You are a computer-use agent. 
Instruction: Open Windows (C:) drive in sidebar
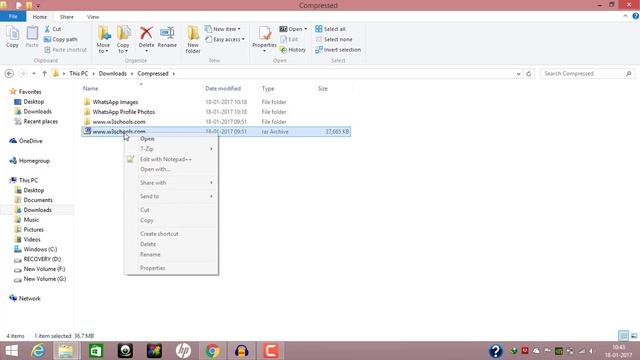36,249
